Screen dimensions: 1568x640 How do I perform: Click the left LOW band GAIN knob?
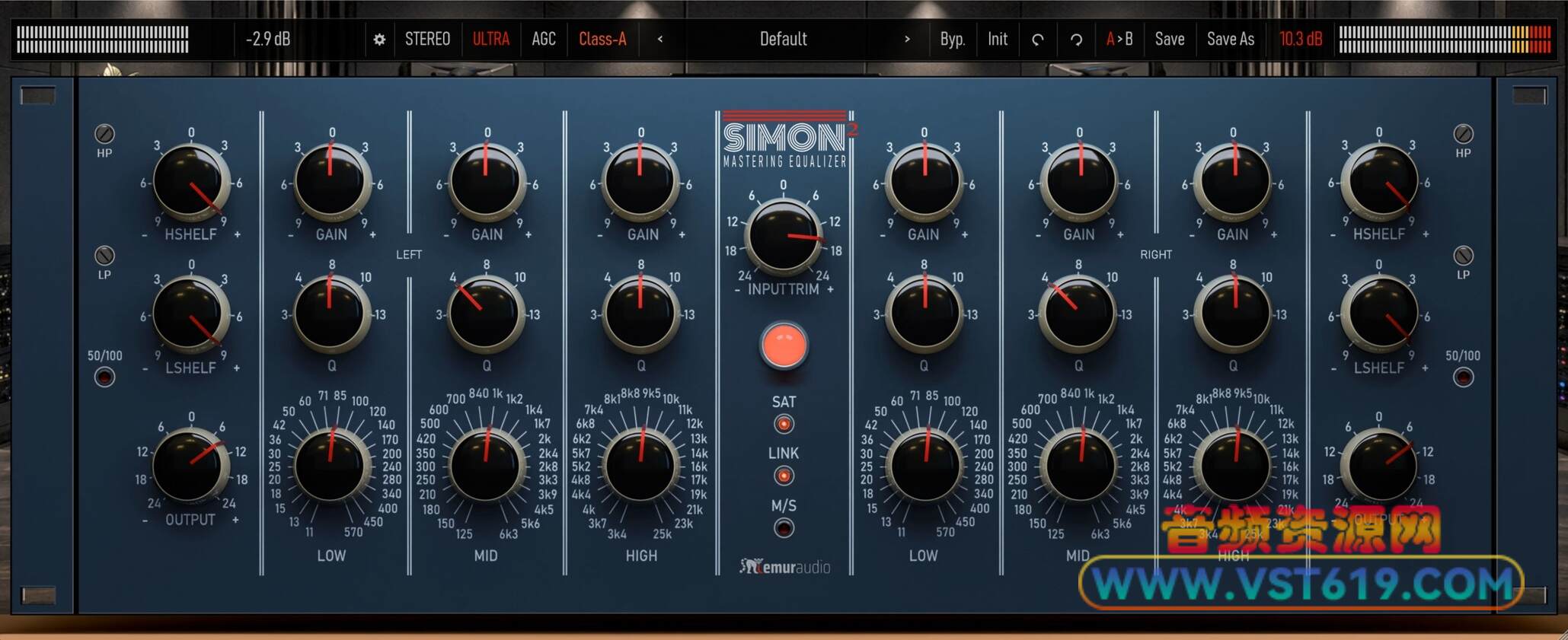pyautogui.click(x=331, y=181)
